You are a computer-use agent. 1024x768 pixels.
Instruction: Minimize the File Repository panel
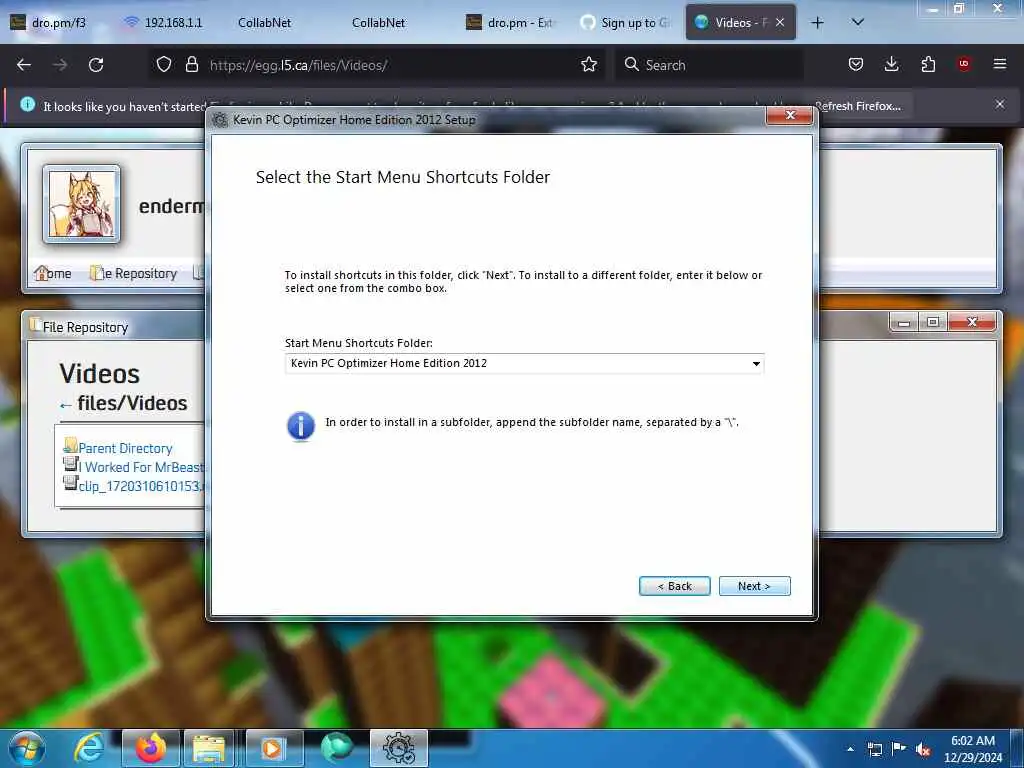[904, 322]
